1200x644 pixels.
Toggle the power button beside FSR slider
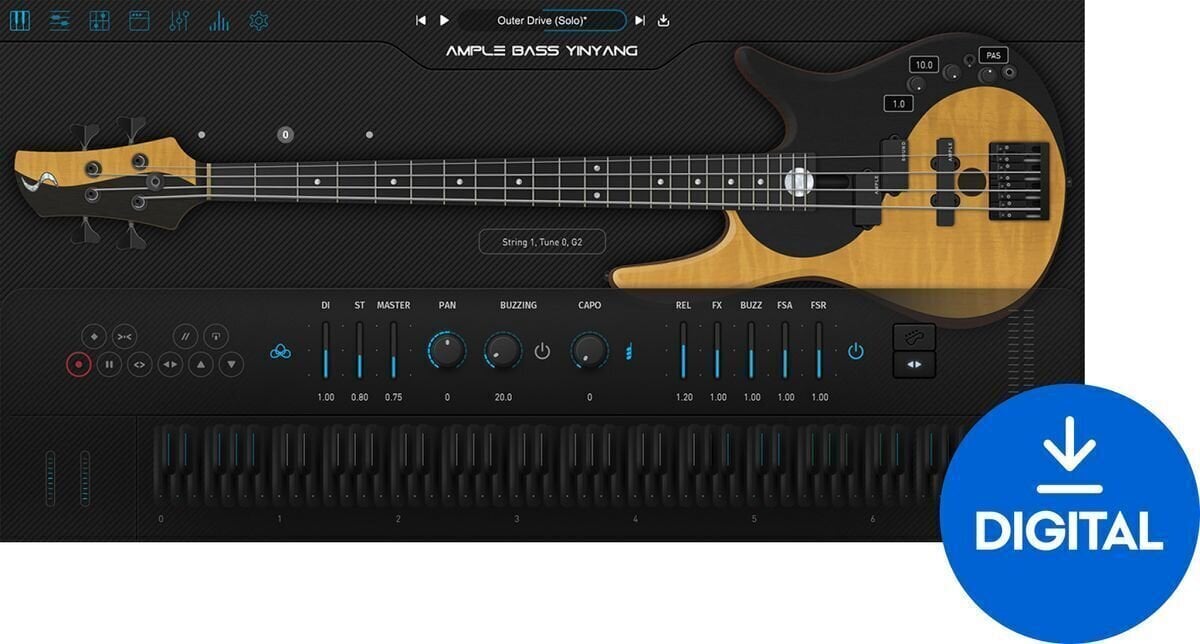coord(855,352)
